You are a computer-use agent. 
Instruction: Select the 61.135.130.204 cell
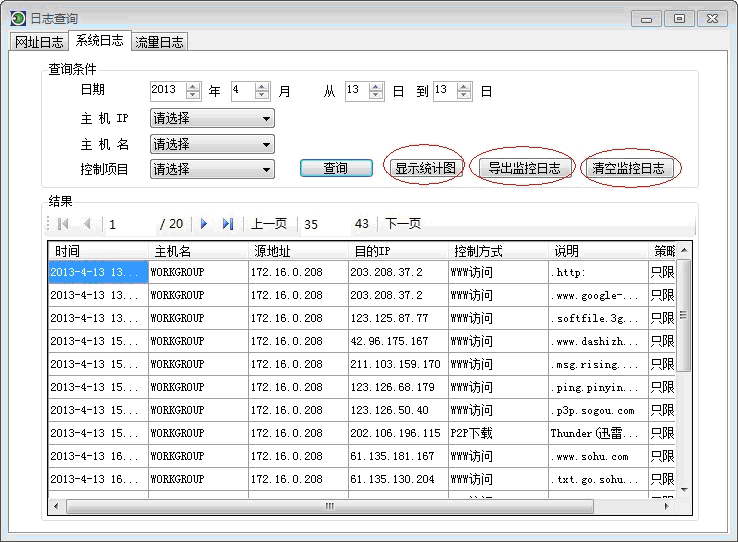[x=398, y=479]
